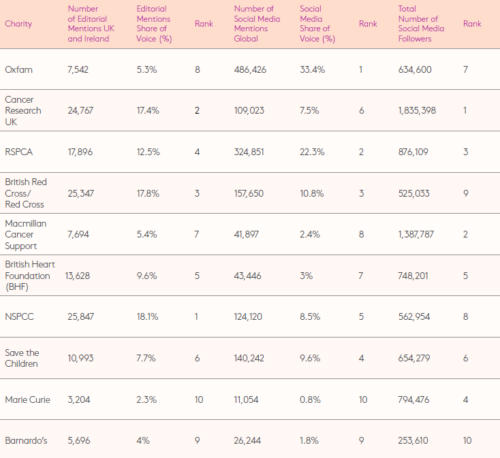
Task: Select British Red Cross/Red Cross name
Action: pyautogui.click(x=26, y=193)
